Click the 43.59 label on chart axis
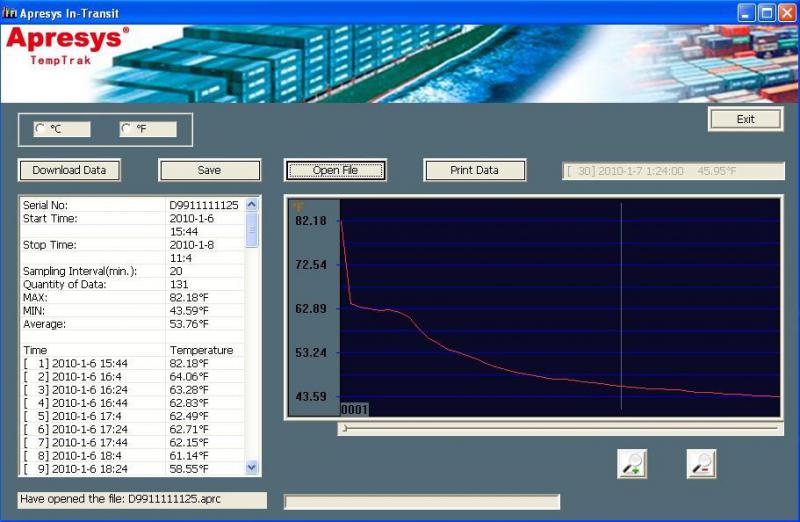The width and height of the screenshot is (800, 522). (x=311, y=396)
